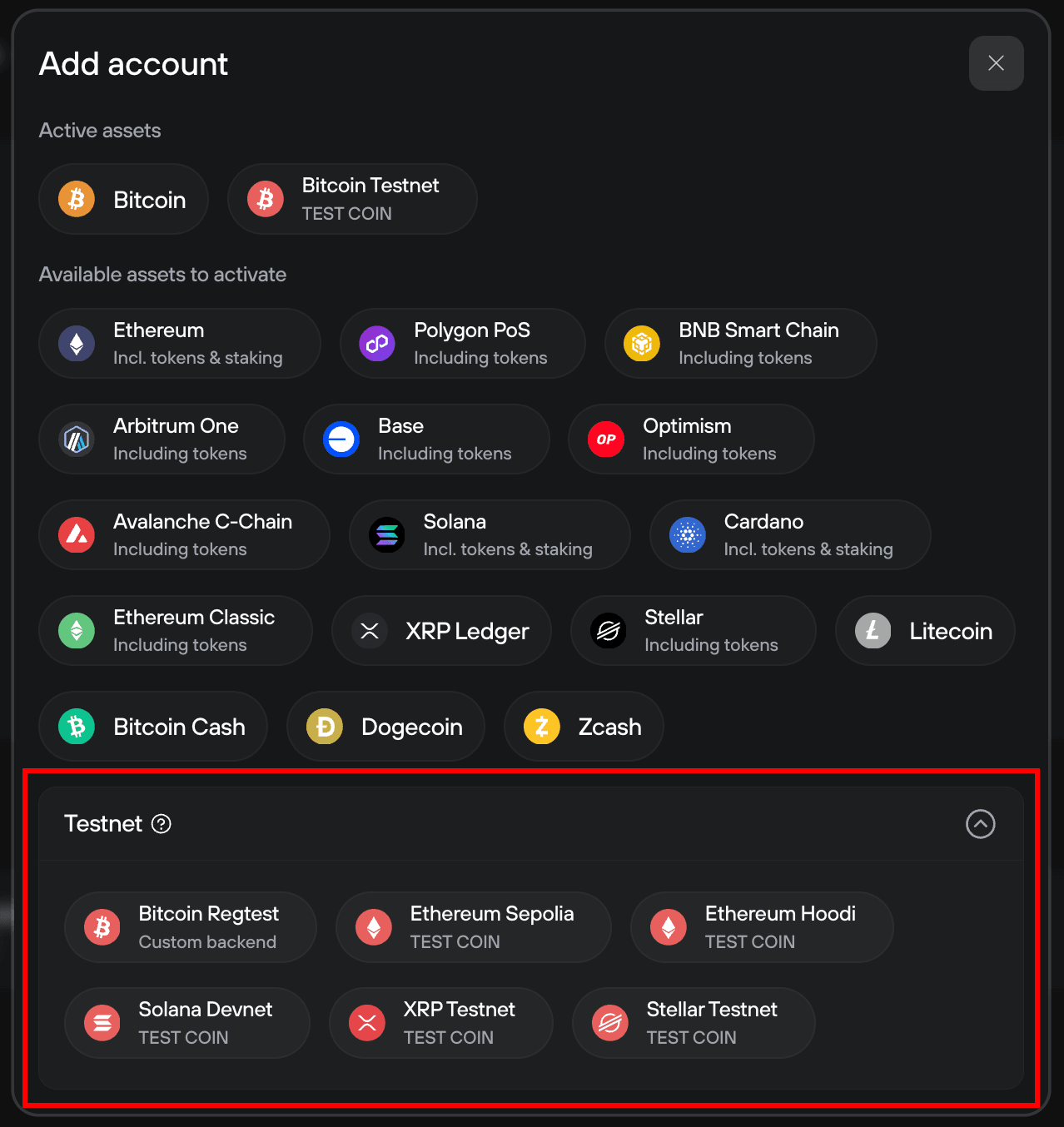Select the Bitcoin coin icon
The image size is (1064, 1127).
pos(76,199)
